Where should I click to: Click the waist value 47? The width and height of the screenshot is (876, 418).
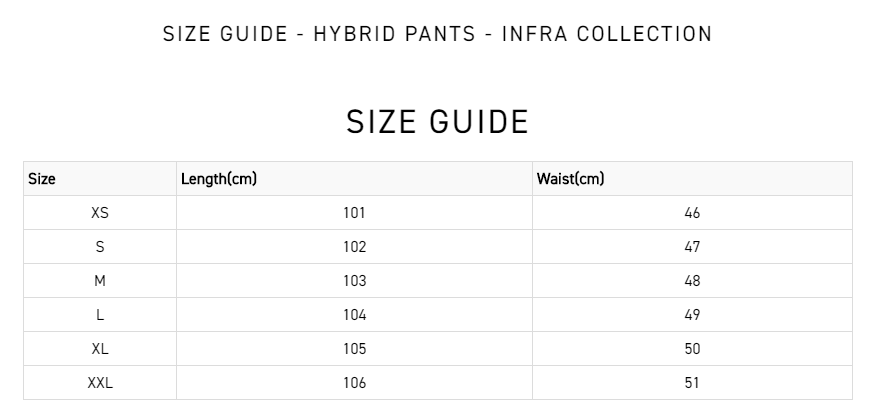pos(692,247)
